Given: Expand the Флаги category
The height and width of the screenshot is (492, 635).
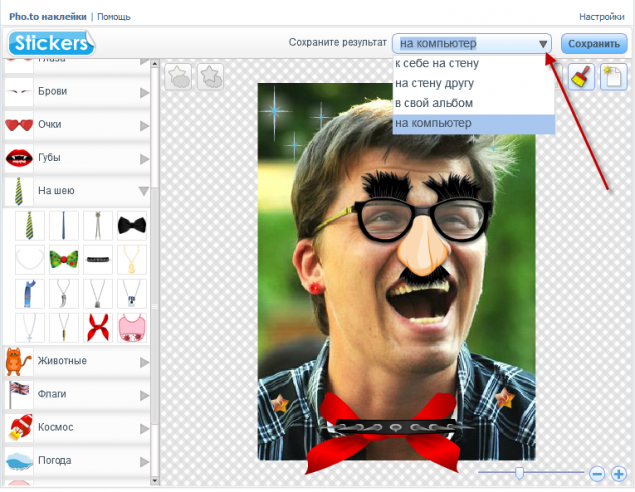Looking at the screenshot, I should 77,394.
